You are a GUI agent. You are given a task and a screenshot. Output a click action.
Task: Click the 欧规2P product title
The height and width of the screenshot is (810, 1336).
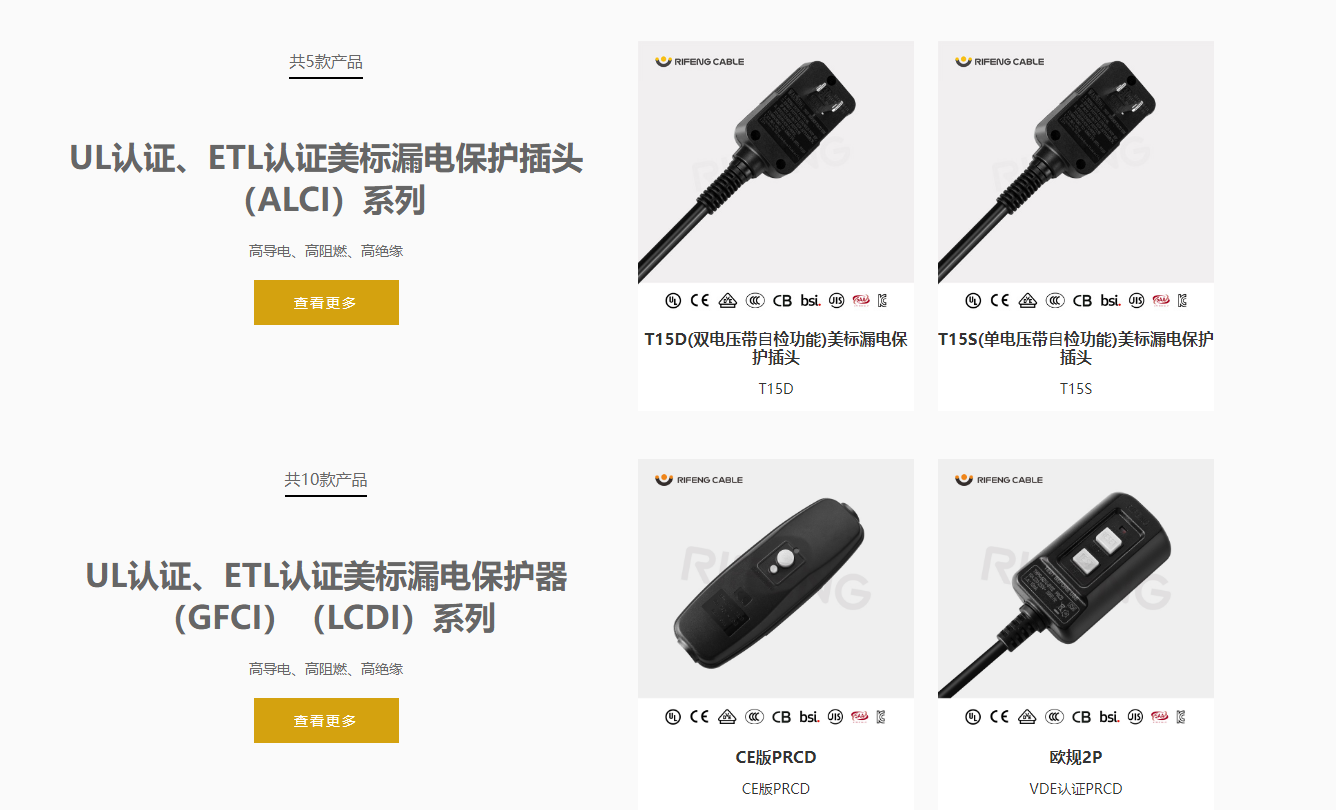click(1076, 757)
